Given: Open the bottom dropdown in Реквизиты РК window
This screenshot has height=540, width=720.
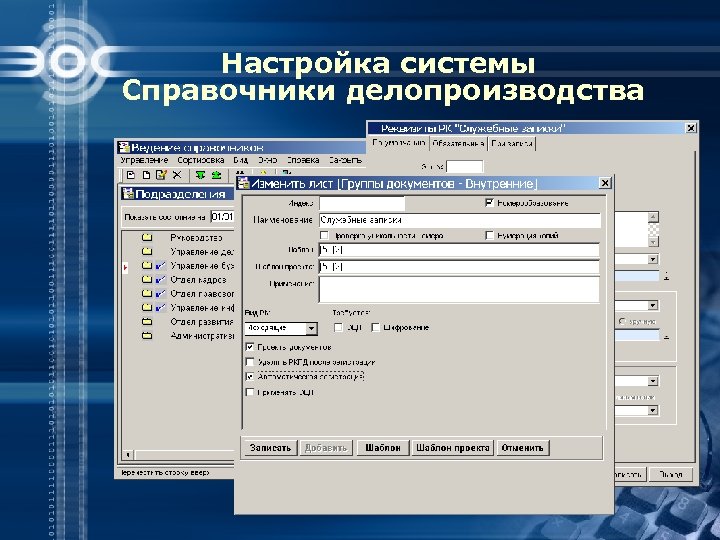Looking at the screenshot, I should (x=653, y=410).
